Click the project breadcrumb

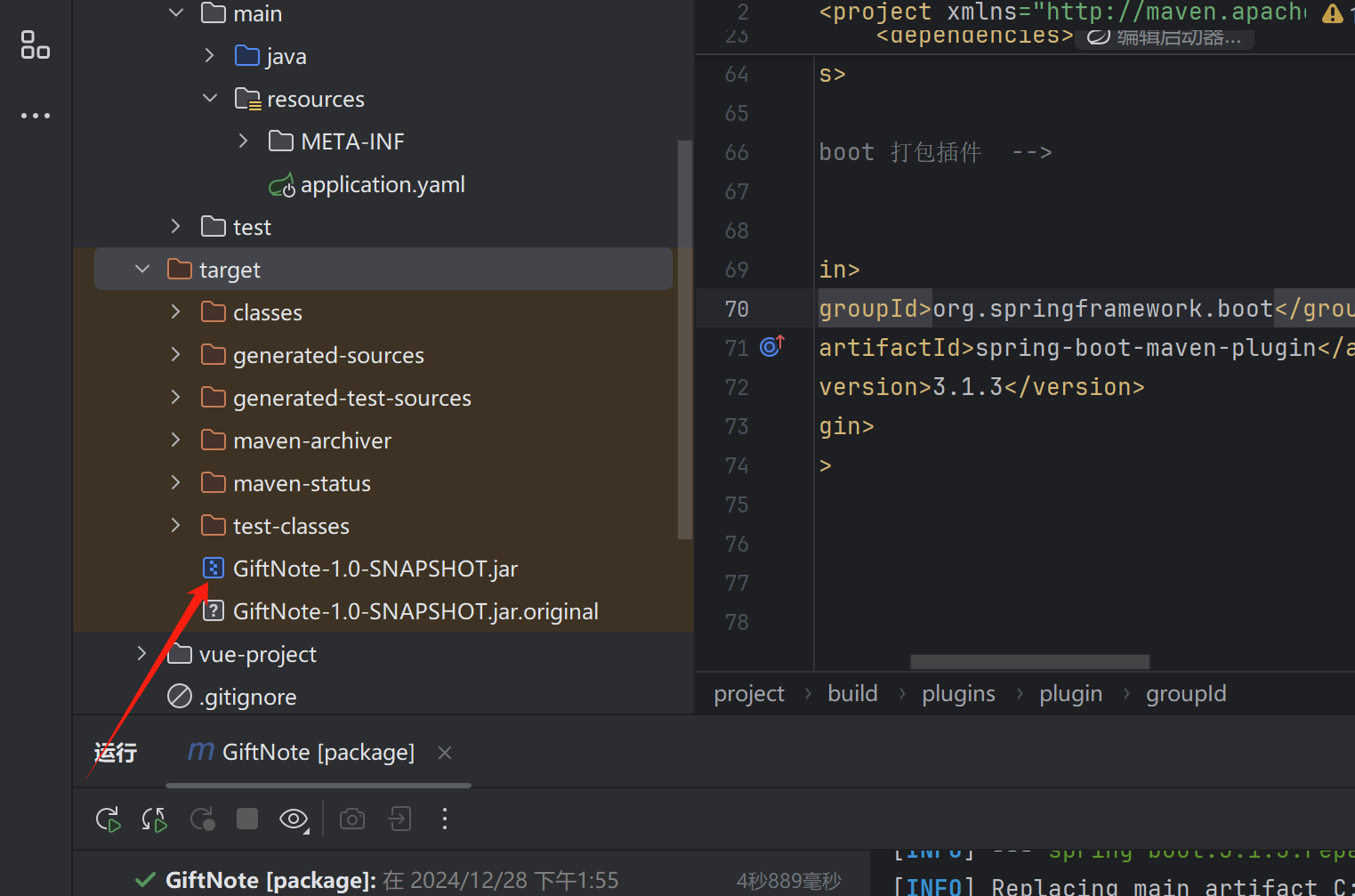[x=749, y=694]
